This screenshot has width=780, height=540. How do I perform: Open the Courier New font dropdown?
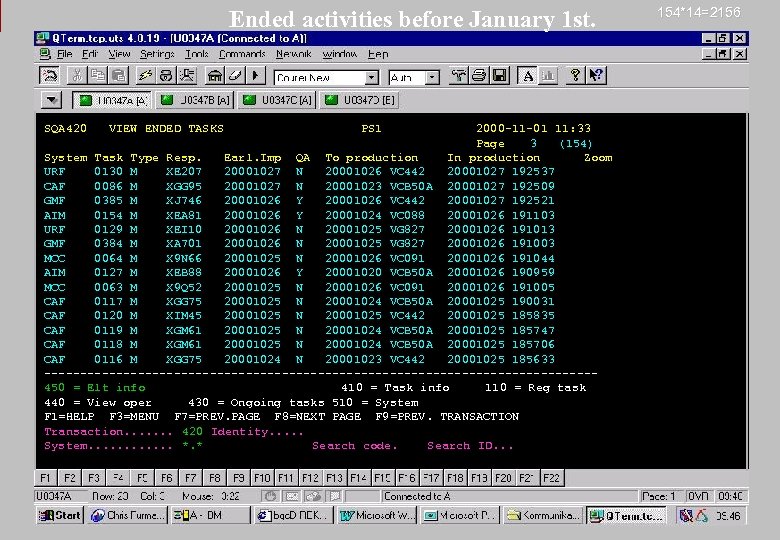pyautogui.click(x=371, y=78)
